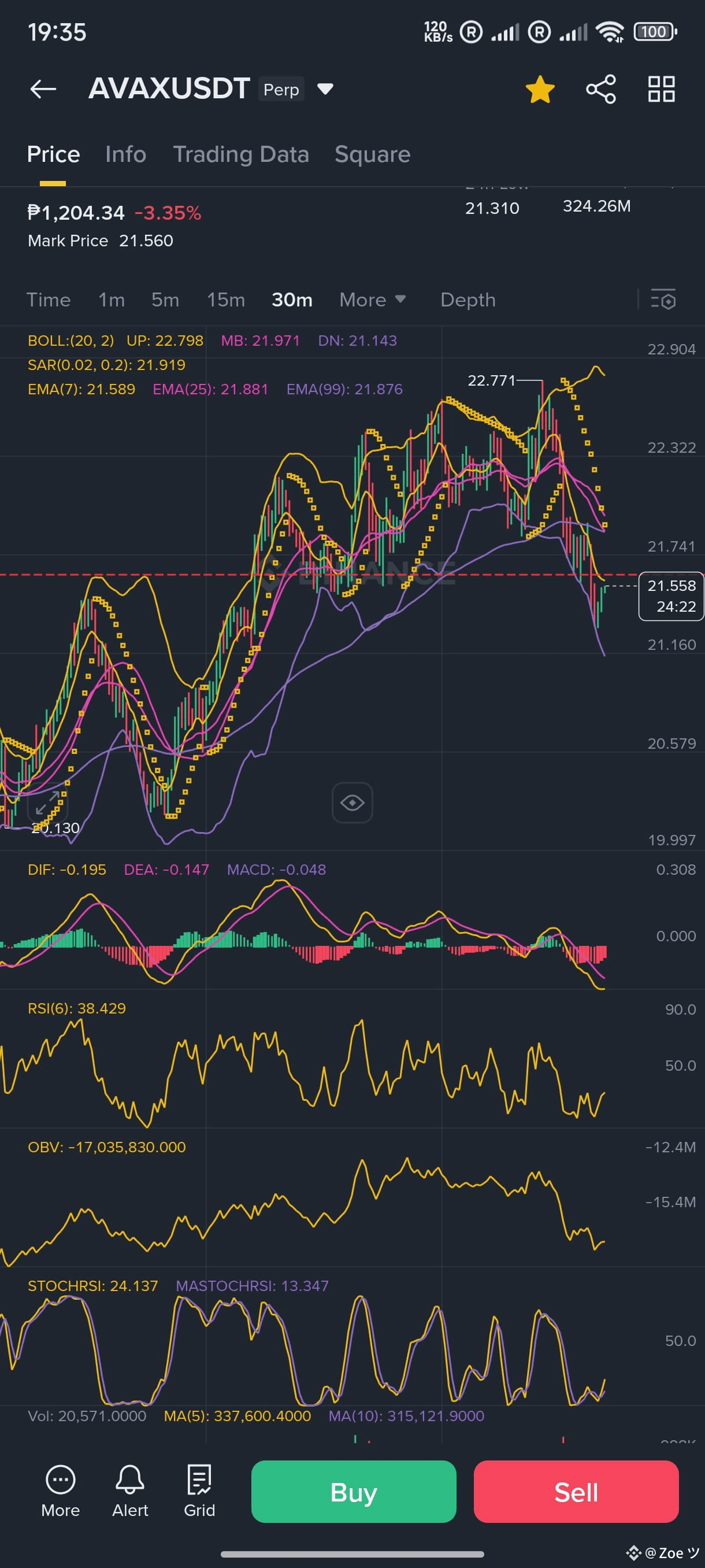
Task: Expand chart to fullscreen icon
Action: pos(47,803)
